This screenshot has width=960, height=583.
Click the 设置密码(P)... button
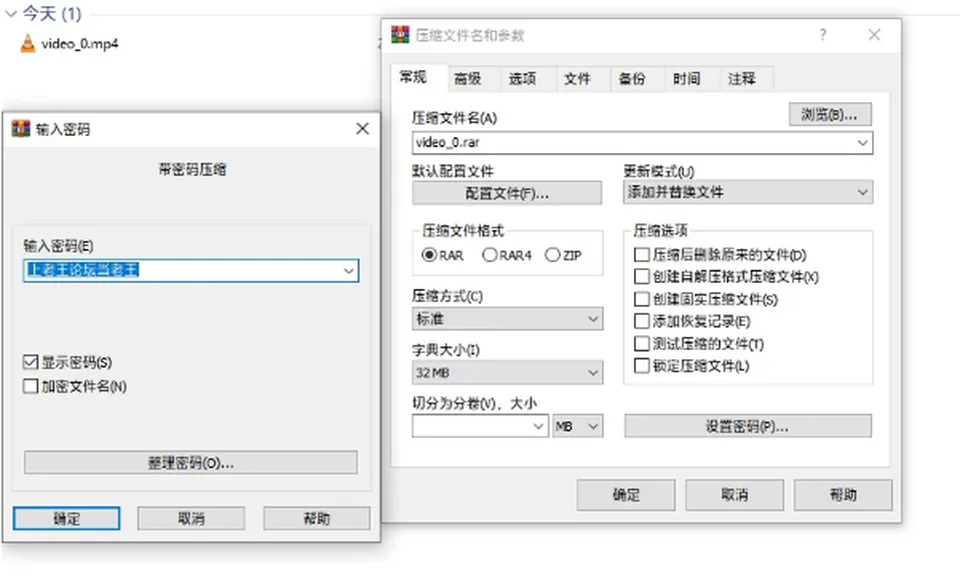[748, 426]
